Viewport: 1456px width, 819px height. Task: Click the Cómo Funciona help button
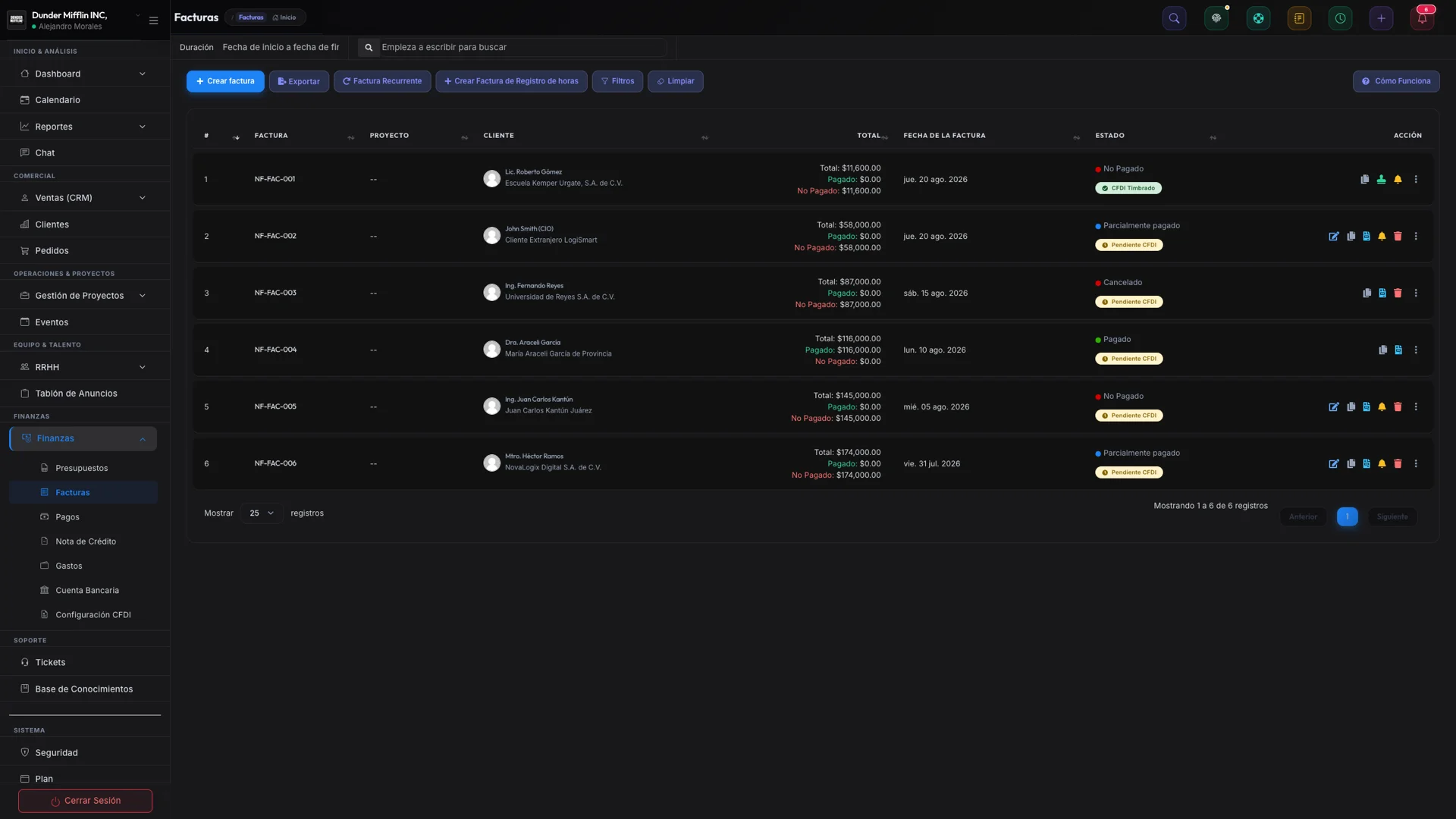point(1396,81)
